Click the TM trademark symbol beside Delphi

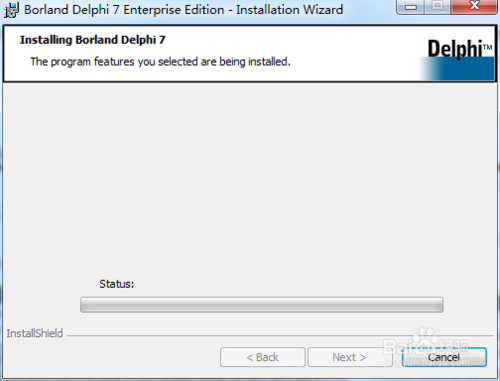coord(487,47)
